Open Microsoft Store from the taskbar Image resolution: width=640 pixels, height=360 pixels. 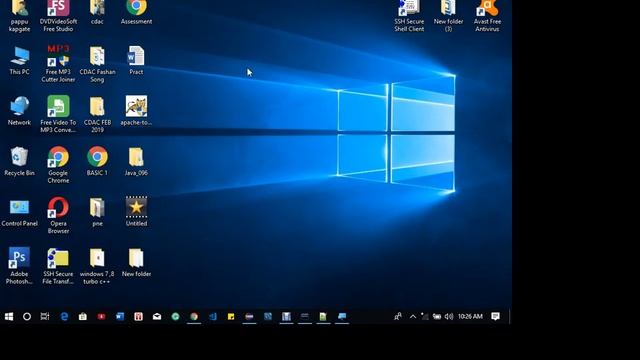[83, 316]
